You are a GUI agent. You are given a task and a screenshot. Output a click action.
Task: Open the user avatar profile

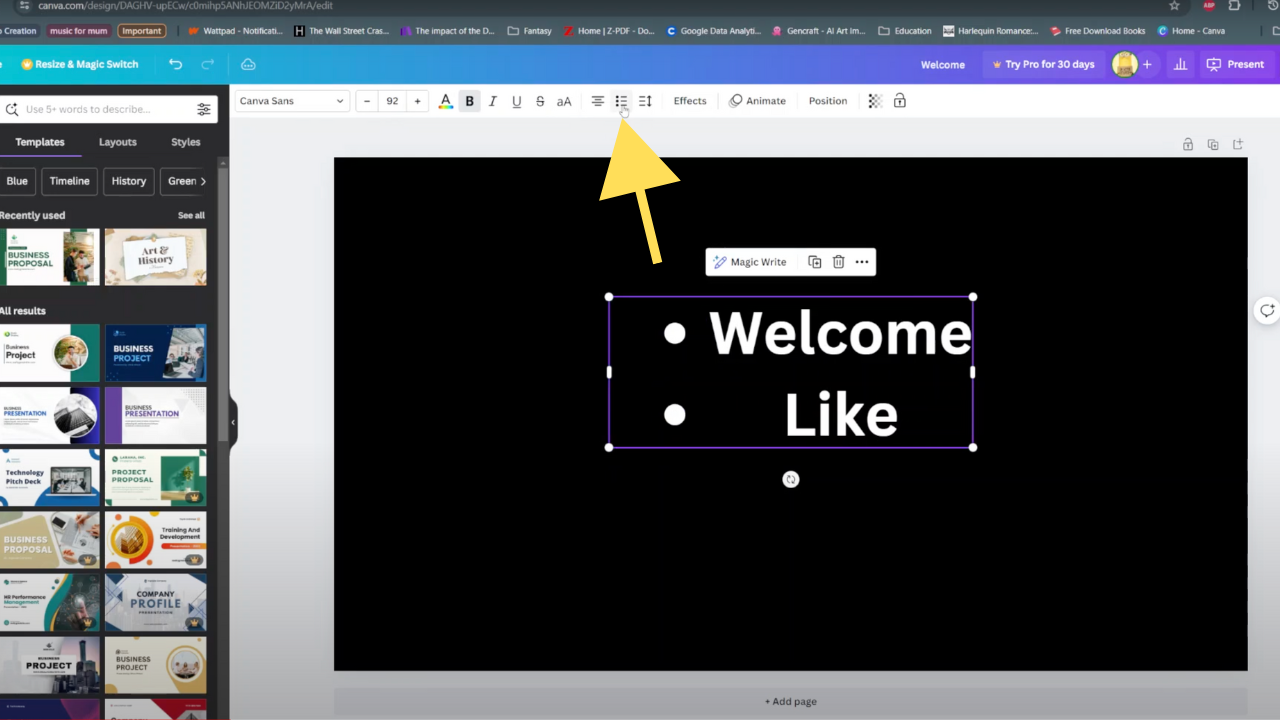pyautogui.click(x=1125, y=64)
